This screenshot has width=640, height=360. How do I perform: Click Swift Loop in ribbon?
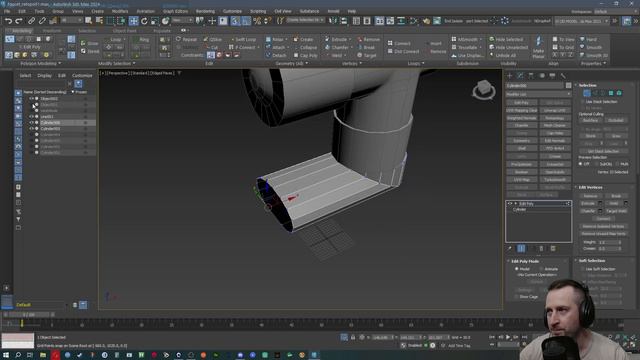pyautogui.click(x=243, y=40)
